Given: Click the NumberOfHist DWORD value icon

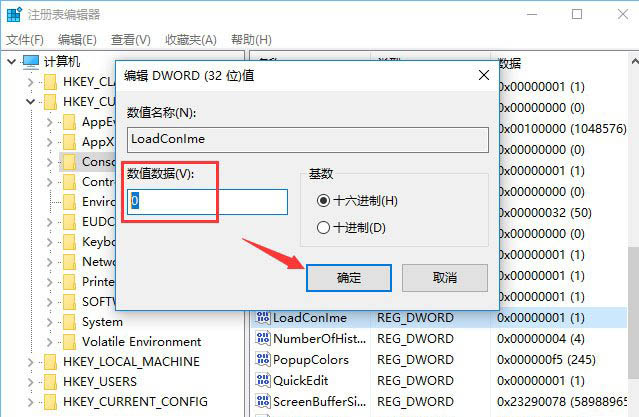Looking at the screenshot, I should 264,339.
